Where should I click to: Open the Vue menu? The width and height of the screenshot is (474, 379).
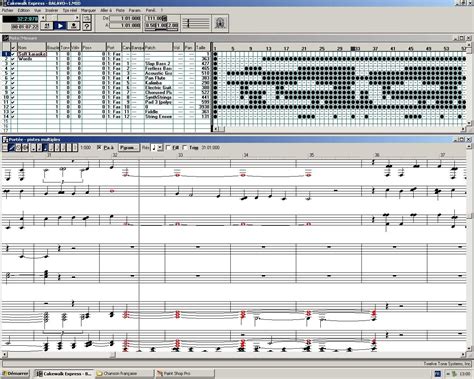(x=37, y=10)
